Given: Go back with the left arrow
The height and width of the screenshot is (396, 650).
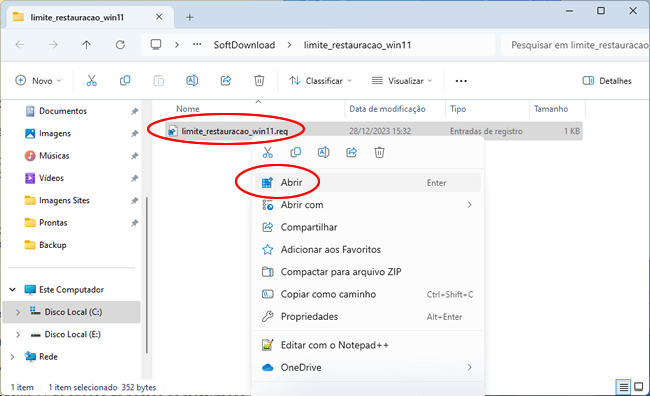Looking at the screenshot, I should pos(19,45).
